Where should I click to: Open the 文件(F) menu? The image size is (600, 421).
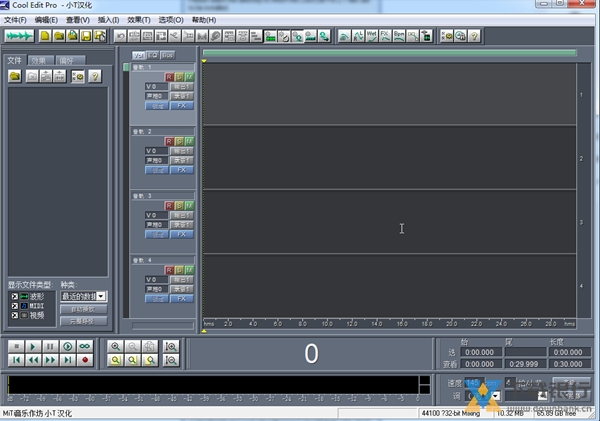click(x=15, y=19)
